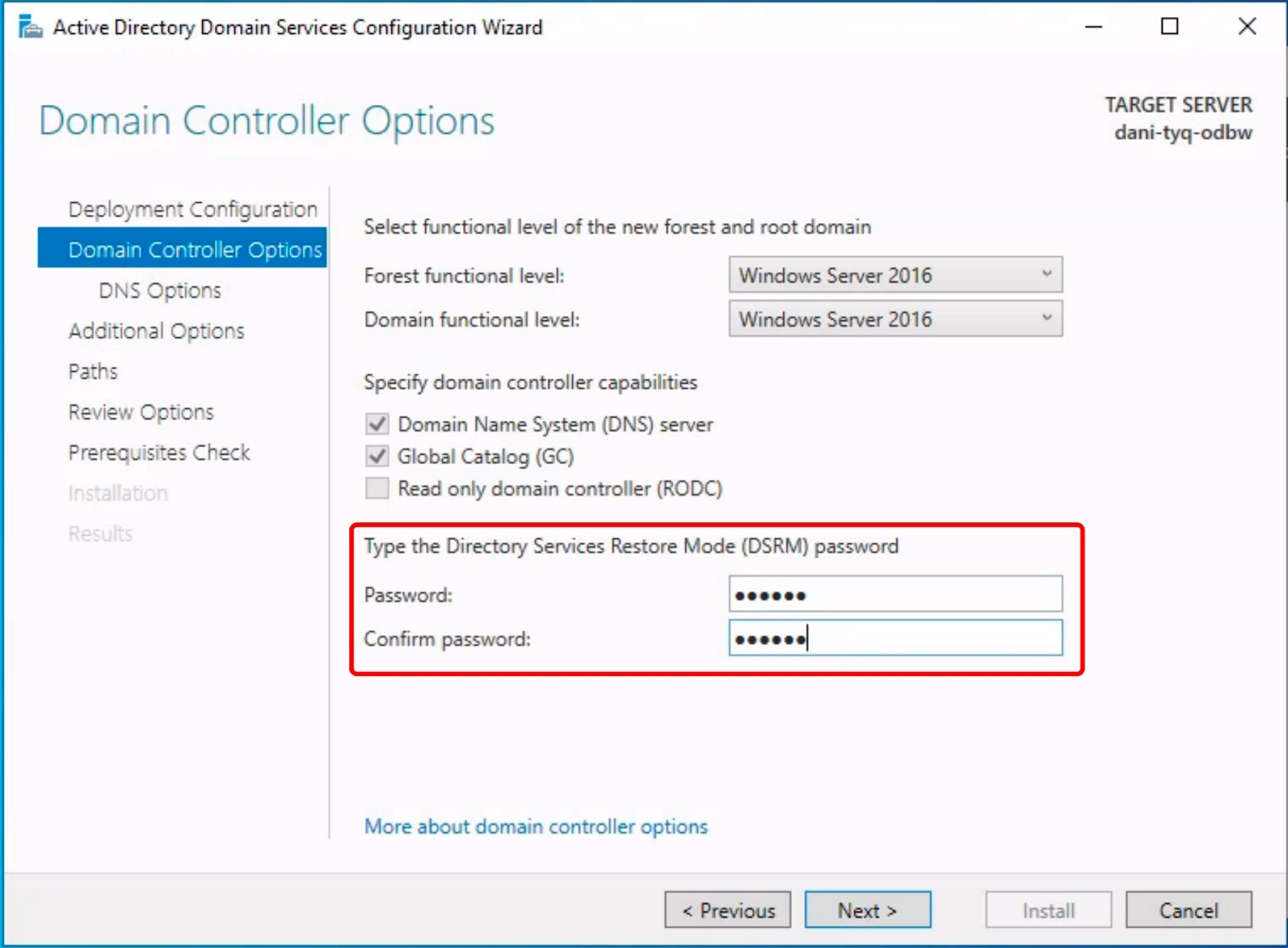Uncheck Global Catalog (GC)
The height and width of the screenshot is (948, 1288).
click(376, 456)
